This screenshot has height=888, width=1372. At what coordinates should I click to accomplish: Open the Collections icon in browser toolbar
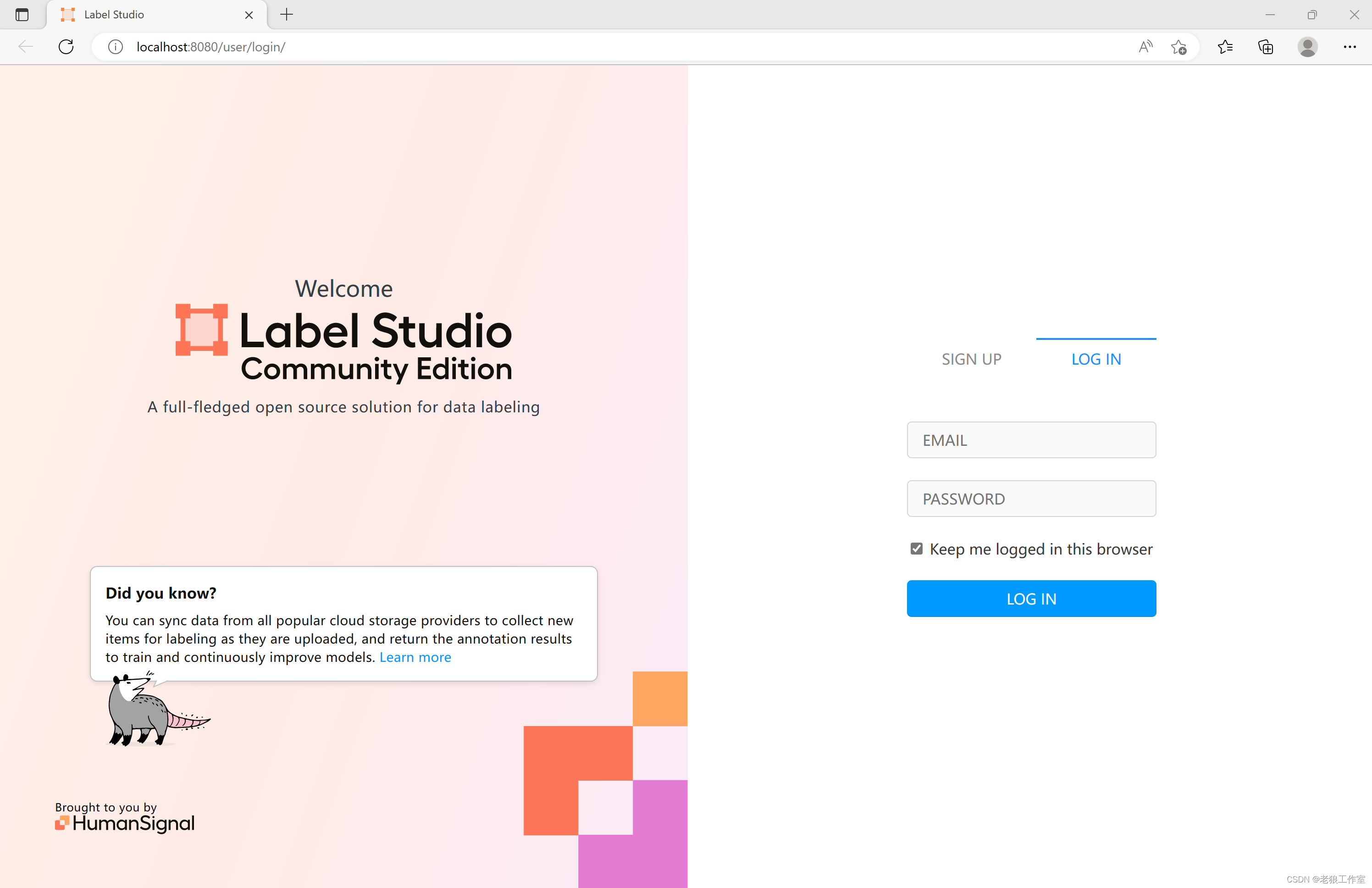click(x=1265, y=47)
